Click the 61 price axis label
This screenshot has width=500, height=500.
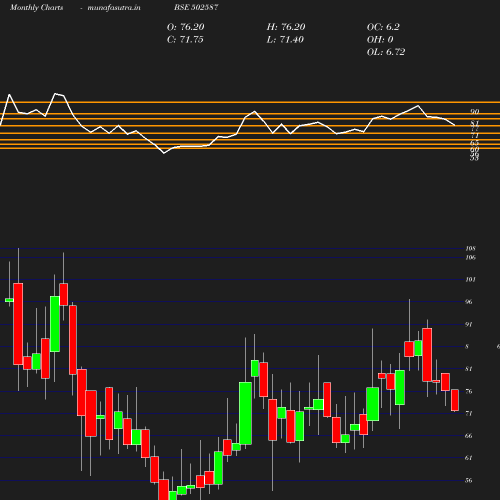coord(469,458)
